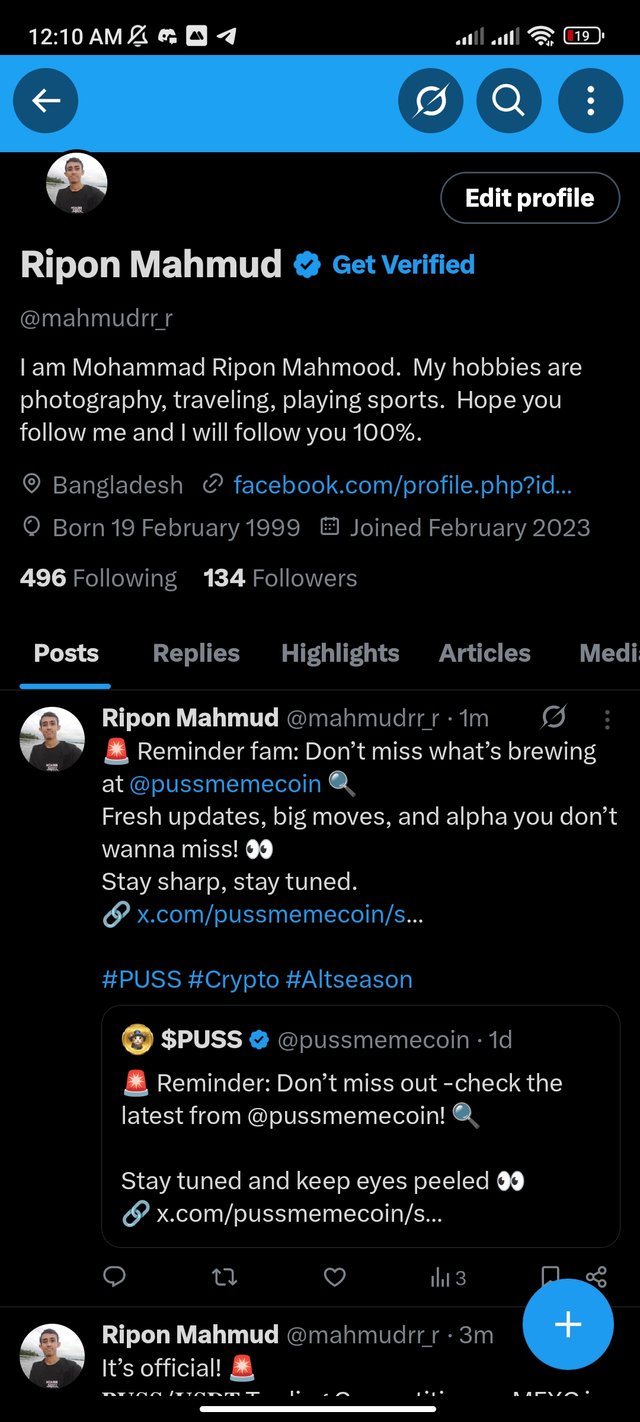The width and height of the screenshot is (640, 1422).
Task: Tap the search magnifier icon
Action: click(509, 100)
